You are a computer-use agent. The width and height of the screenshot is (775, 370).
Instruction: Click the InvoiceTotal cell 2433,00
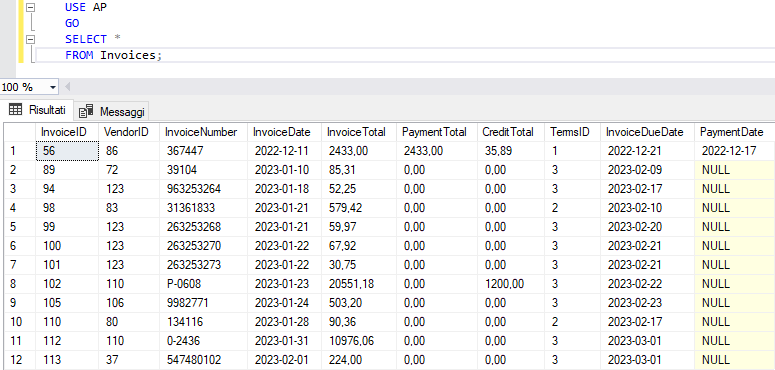[359, 151]
